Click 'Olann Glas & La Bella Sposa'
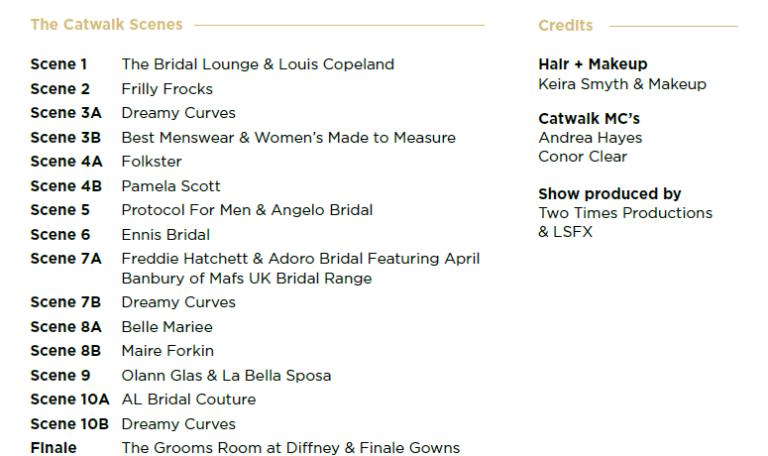The image size is (768, 456). [226, 376]
